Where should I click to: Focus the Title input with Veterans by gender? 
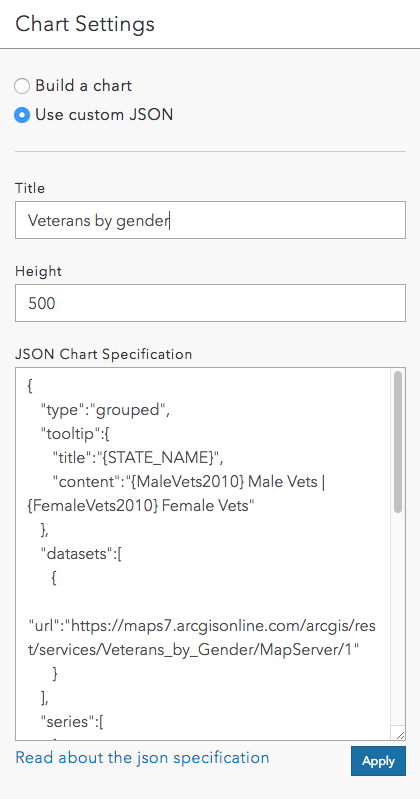[x=211, y=220]
